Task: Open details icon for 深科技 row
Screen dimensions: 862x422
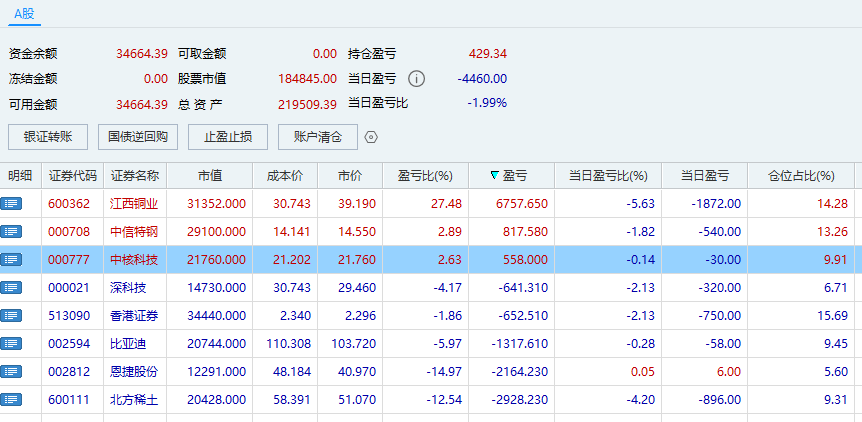Action: 12,287
